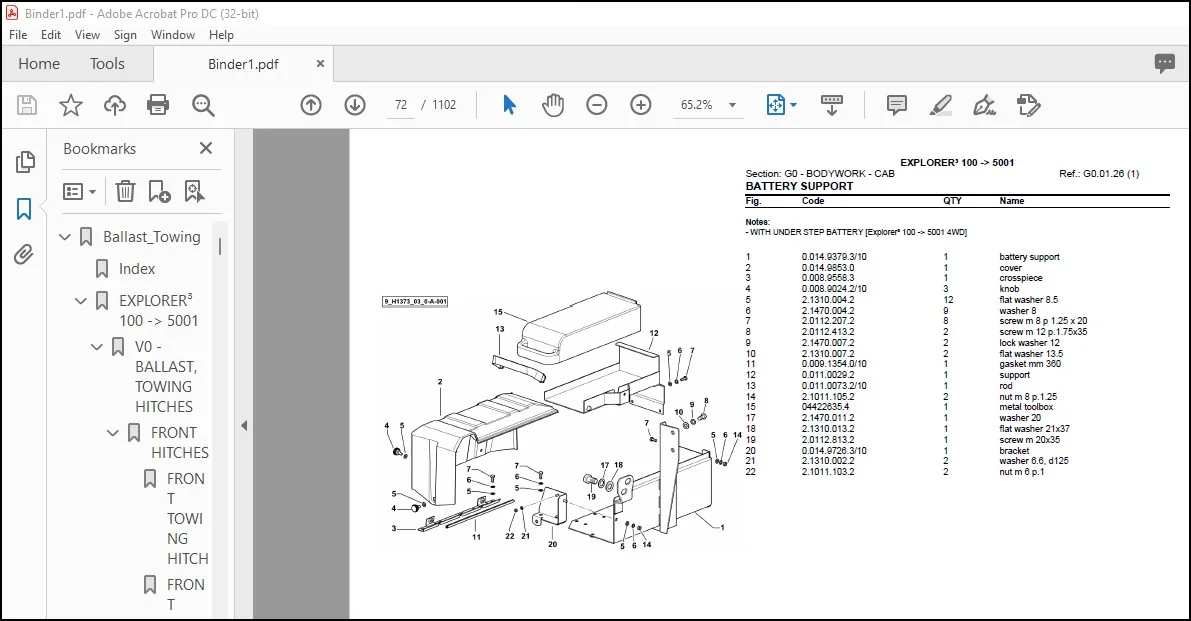Open bookmark options dropdown menu
The height and width of the screenshot is (621, 1191).
80,191
